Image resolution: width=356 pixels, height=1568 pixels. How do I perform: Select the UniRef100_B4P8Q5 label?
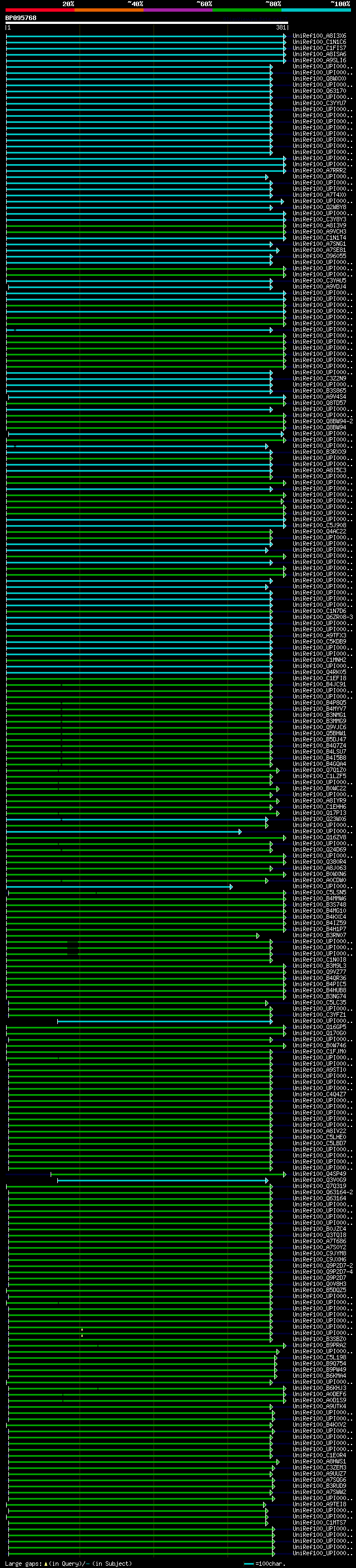319,703
